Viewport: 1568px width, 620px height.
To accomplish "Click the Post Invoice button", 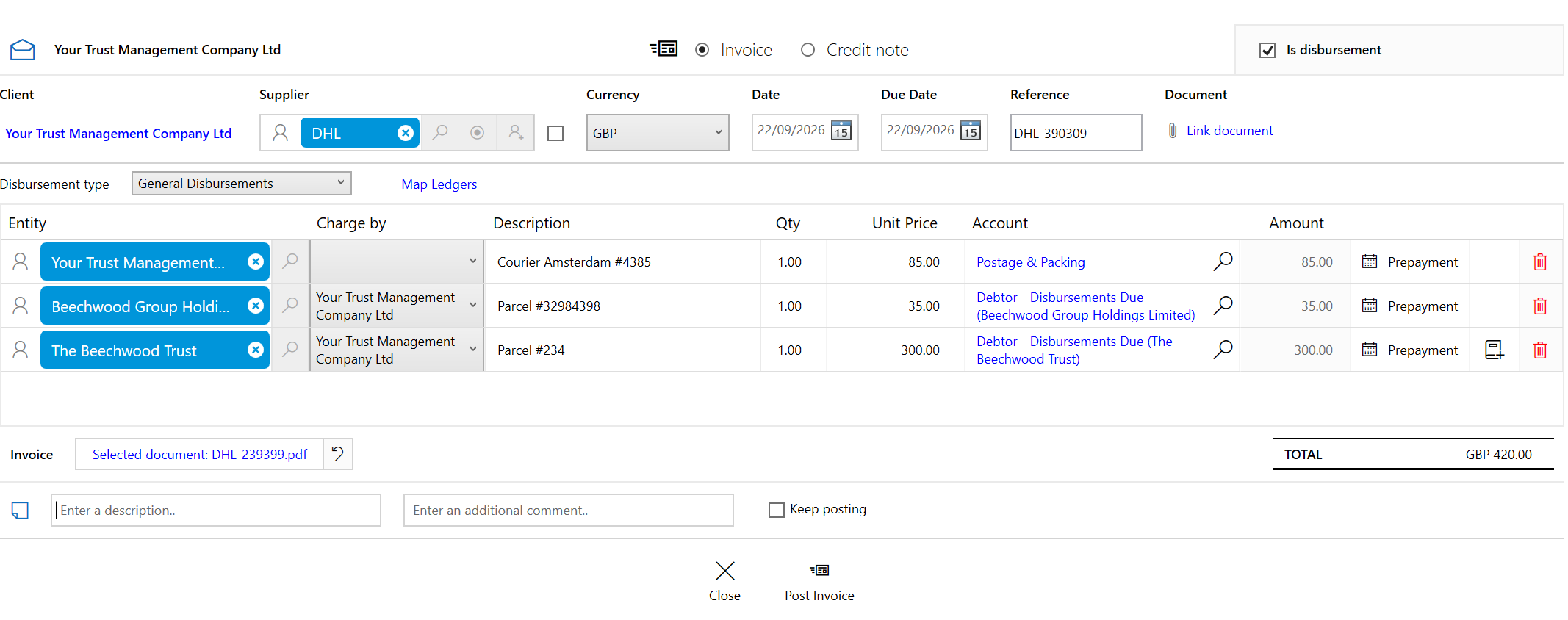I will (819, 582).
